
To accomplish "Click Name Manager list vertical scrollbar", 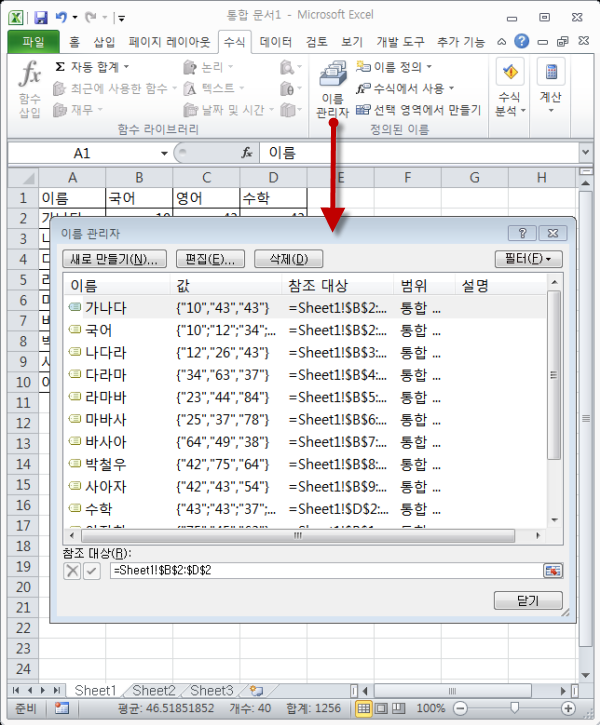I will (554, 375).
